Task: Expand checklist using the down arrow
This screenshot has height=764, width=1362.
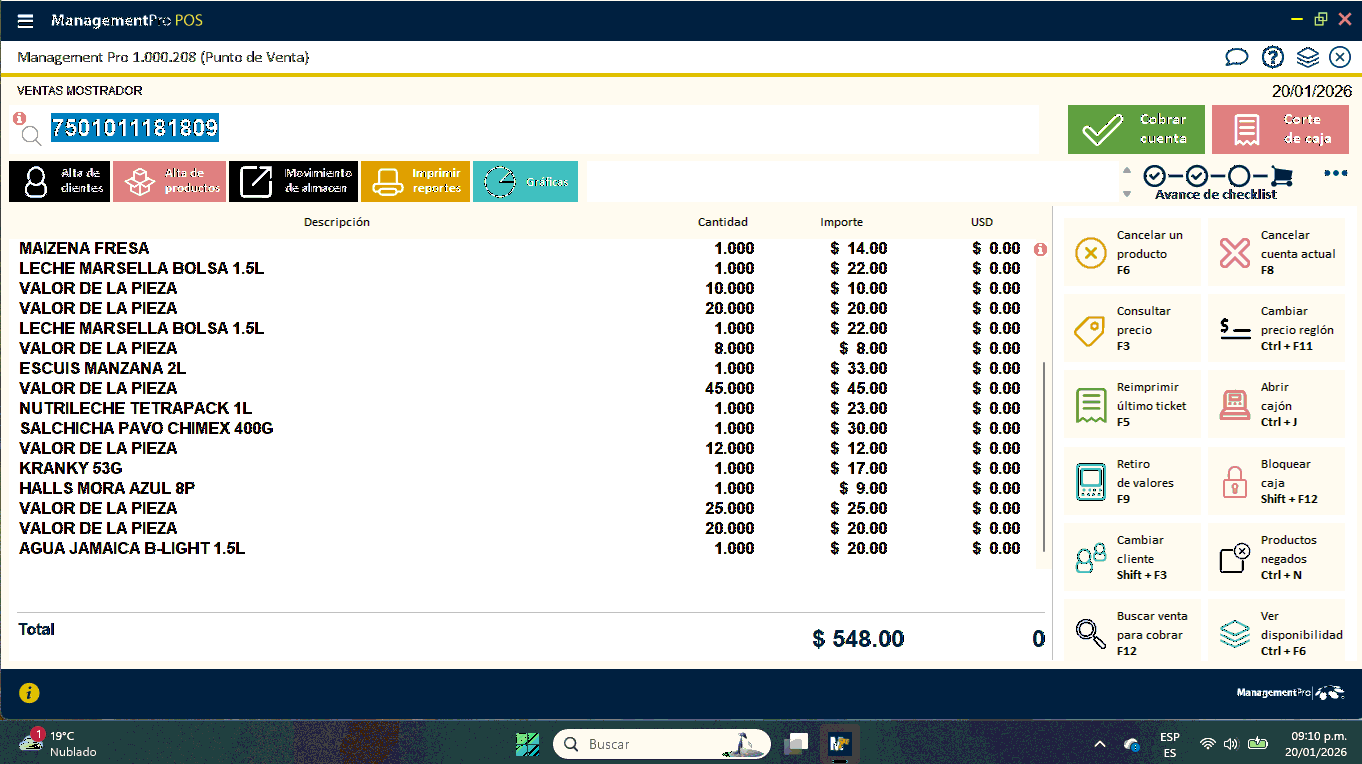Action: [1127, 194]
